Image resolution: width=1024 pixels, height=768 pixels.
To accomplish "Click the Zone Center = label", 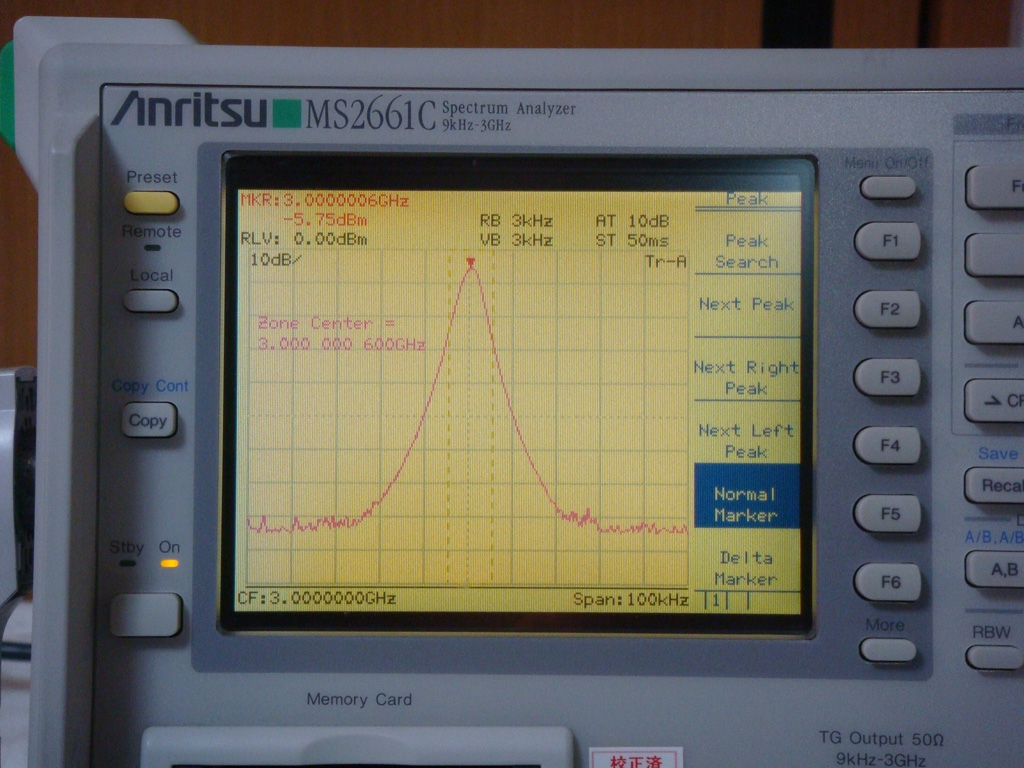I will pos(327,323).
